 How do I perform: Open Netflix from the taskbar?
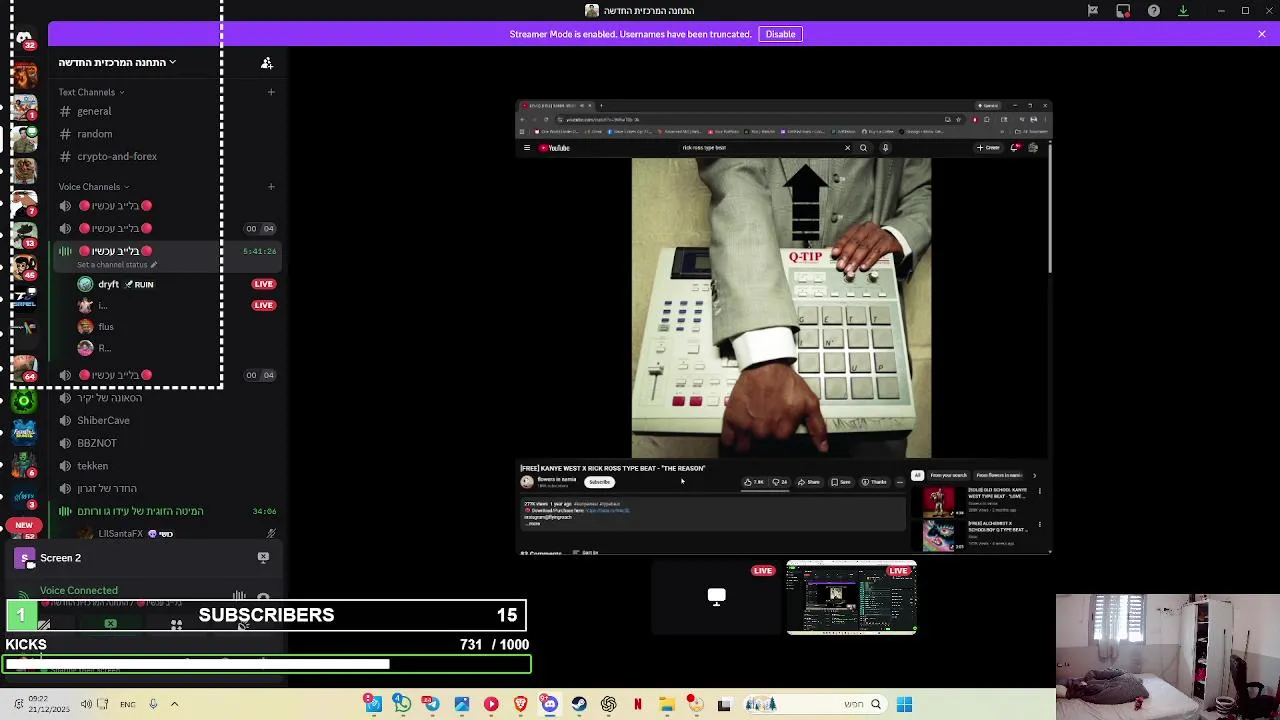[x=637, y=704]
